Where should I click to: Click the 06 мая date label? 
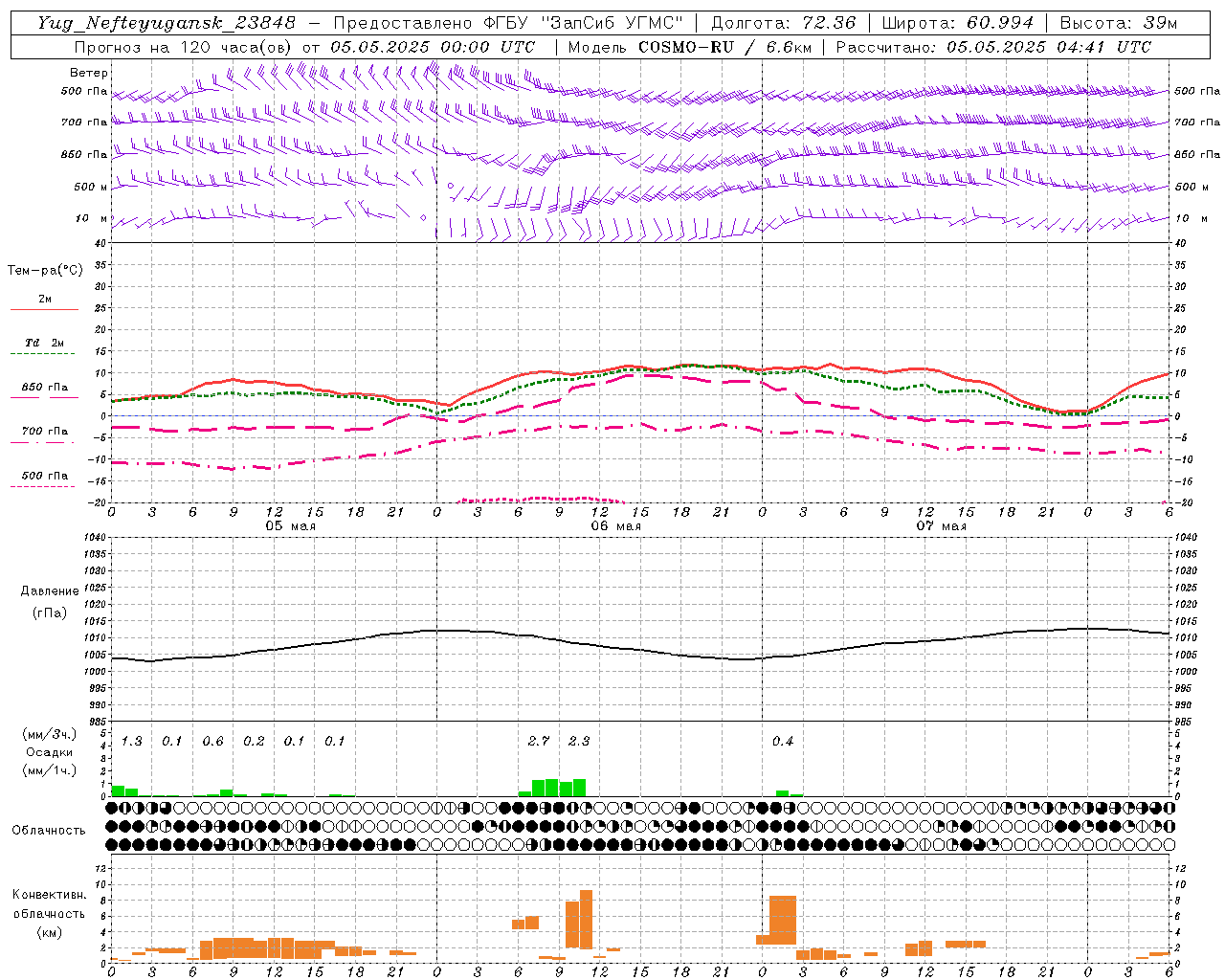coord(615,526)
